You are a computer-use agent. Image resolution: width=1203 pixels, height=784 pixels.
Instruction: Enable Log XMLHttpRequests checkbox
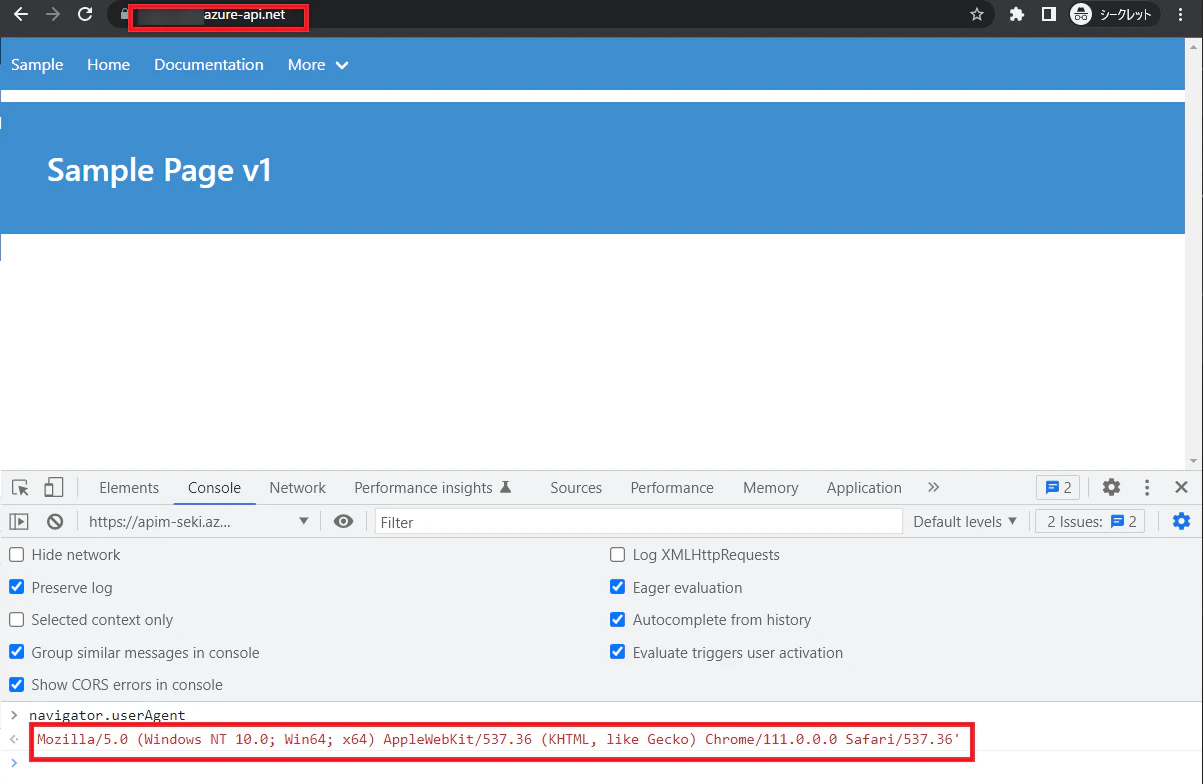click(x=617, y=555)
